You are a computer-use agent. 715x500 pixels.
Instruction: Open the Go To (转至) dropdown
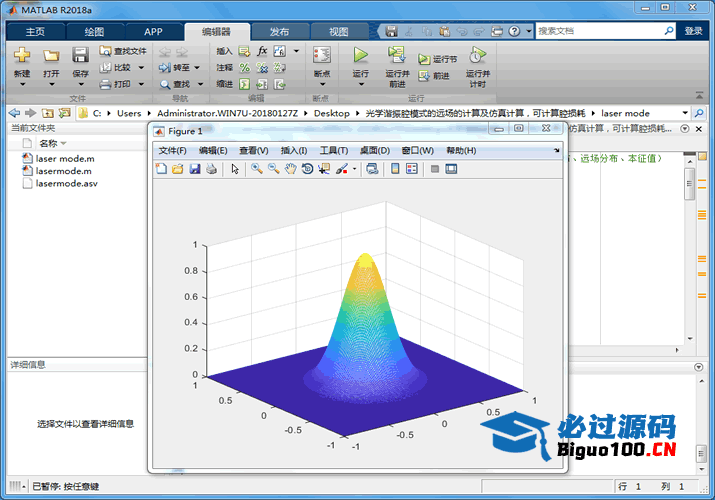pos(197,67)
